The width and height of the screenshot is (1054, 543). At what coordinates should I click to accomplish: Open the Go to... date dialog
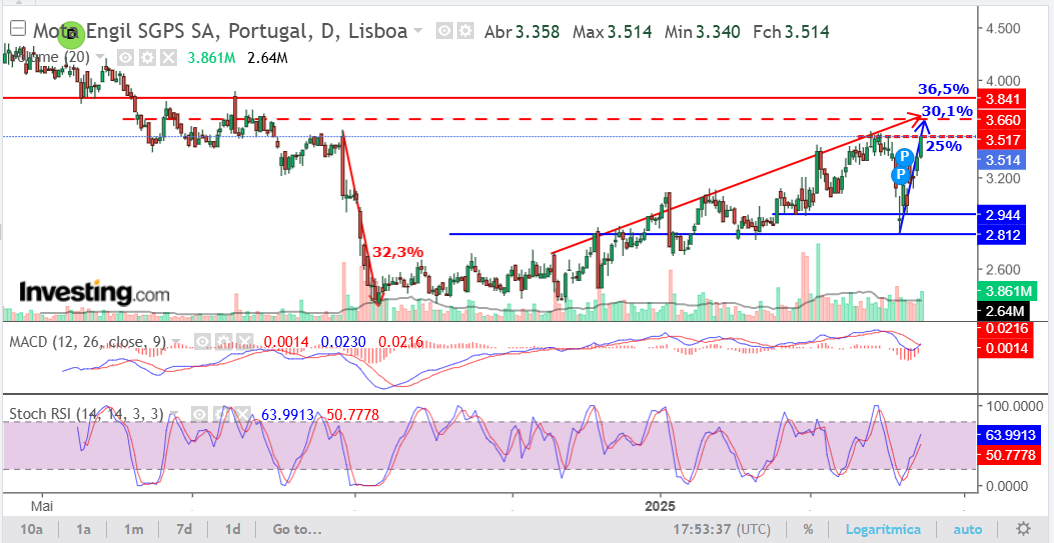point(296,529)
